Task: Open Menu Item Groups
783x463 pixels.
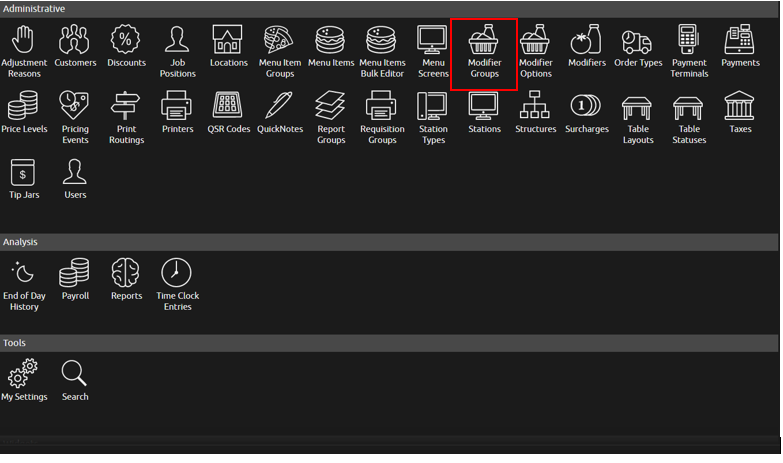Action: pyautogui.click(x=280, y=51)
